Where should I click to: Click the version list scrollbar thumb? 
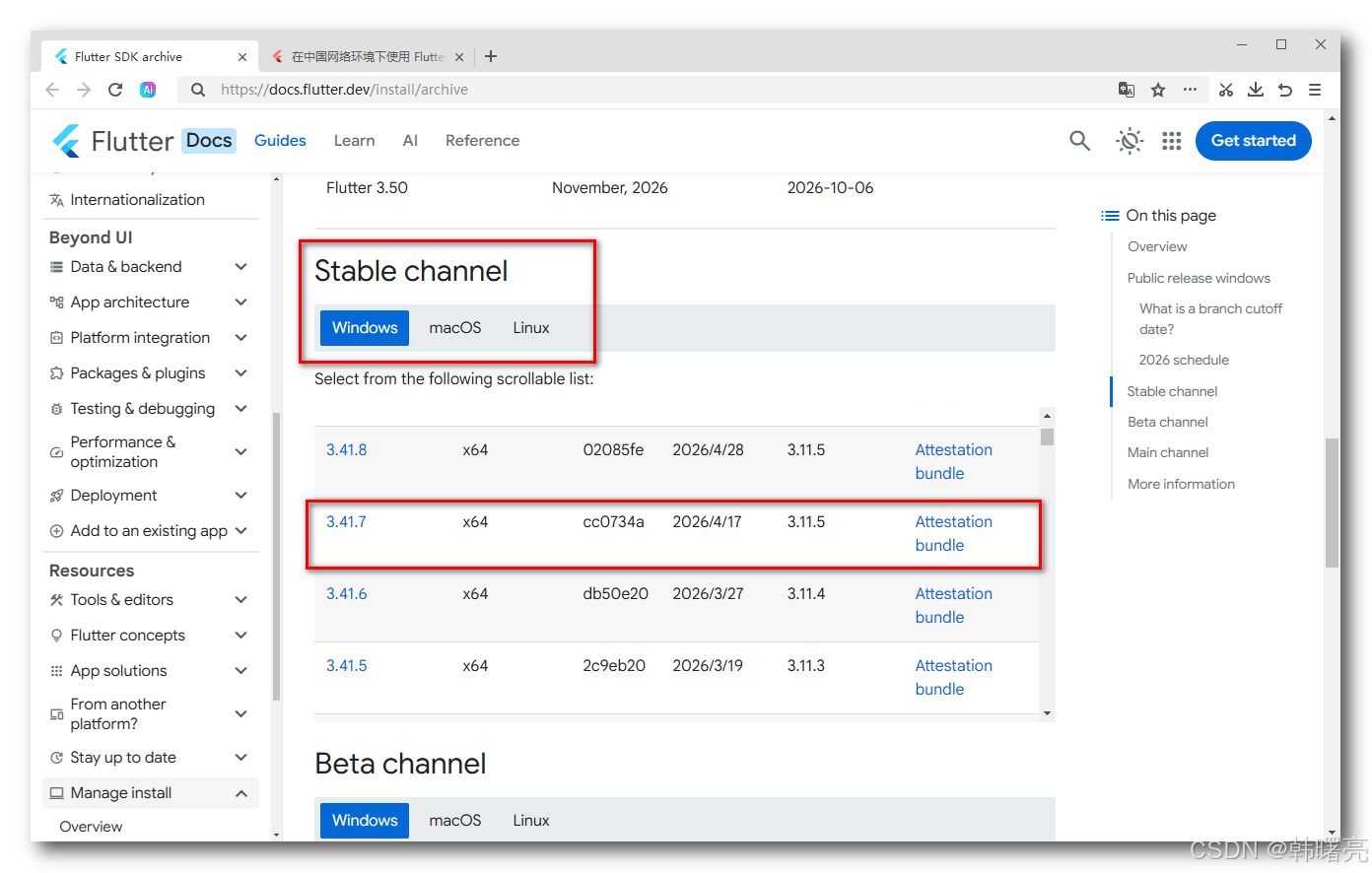click(x=1047, y=436)
